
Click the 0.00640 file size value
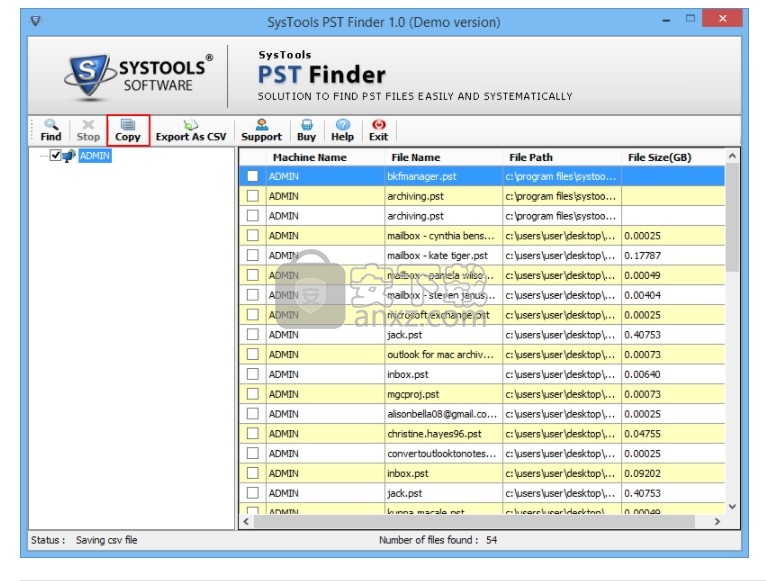pos(642,374)
